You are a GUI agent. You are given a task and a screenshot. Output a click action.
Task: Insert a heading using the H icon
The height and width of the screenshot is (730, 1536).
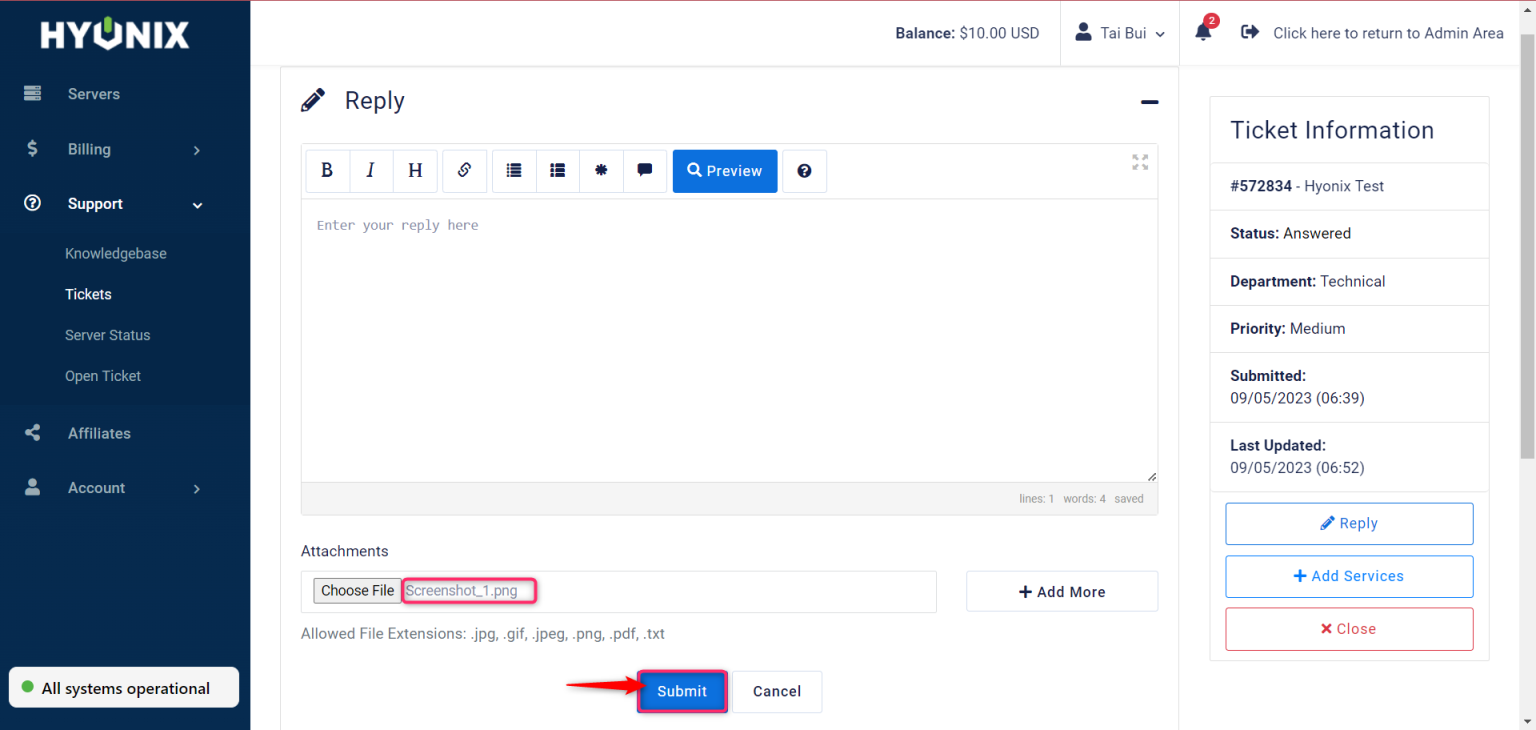pos(414,171)
